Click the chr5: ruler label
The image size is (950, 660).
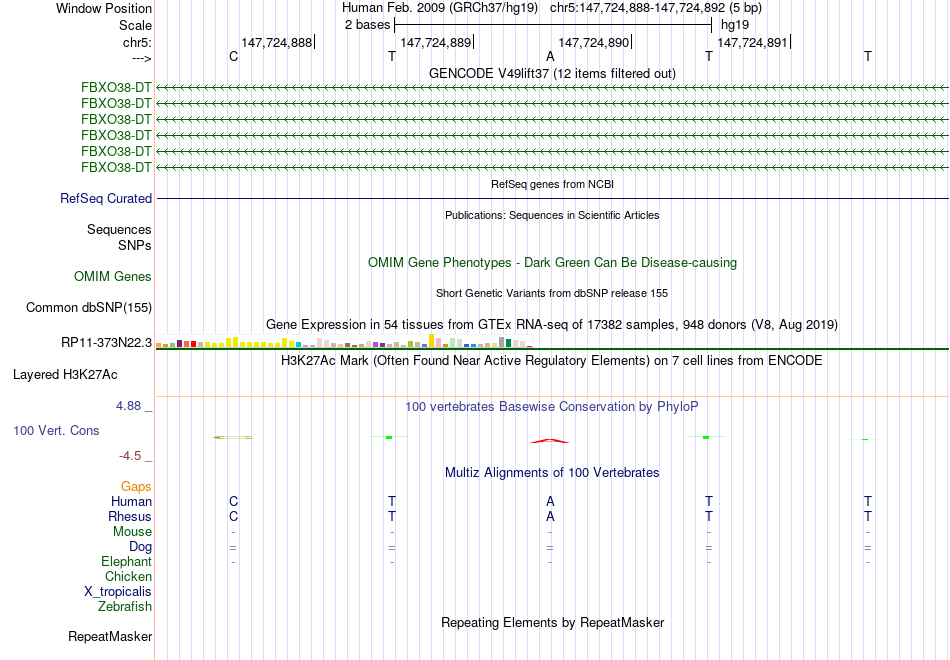(138, 42)
